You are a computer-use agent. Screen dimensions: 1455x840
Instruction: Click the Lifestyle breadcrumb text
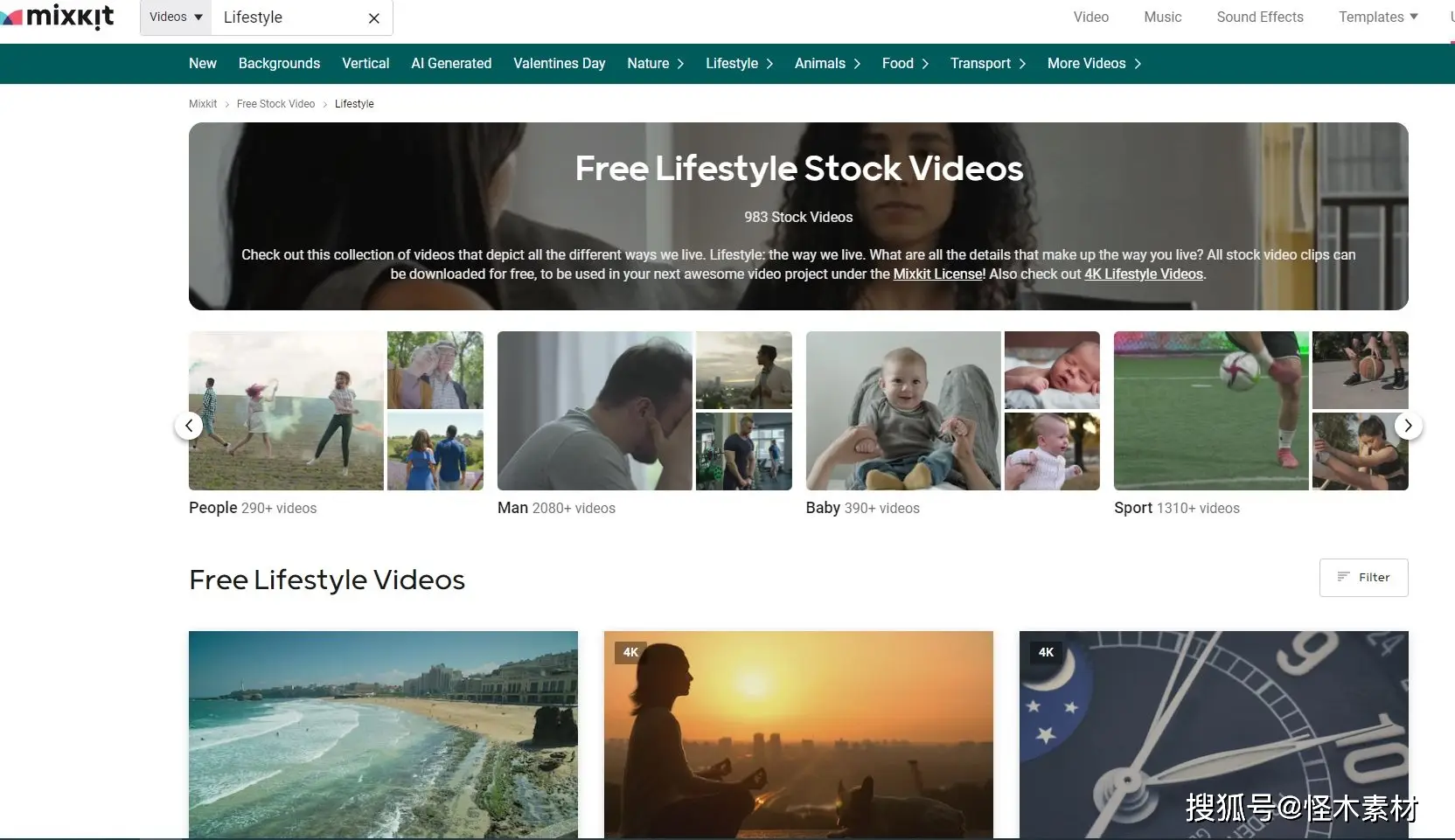click(x=354, y=103)
